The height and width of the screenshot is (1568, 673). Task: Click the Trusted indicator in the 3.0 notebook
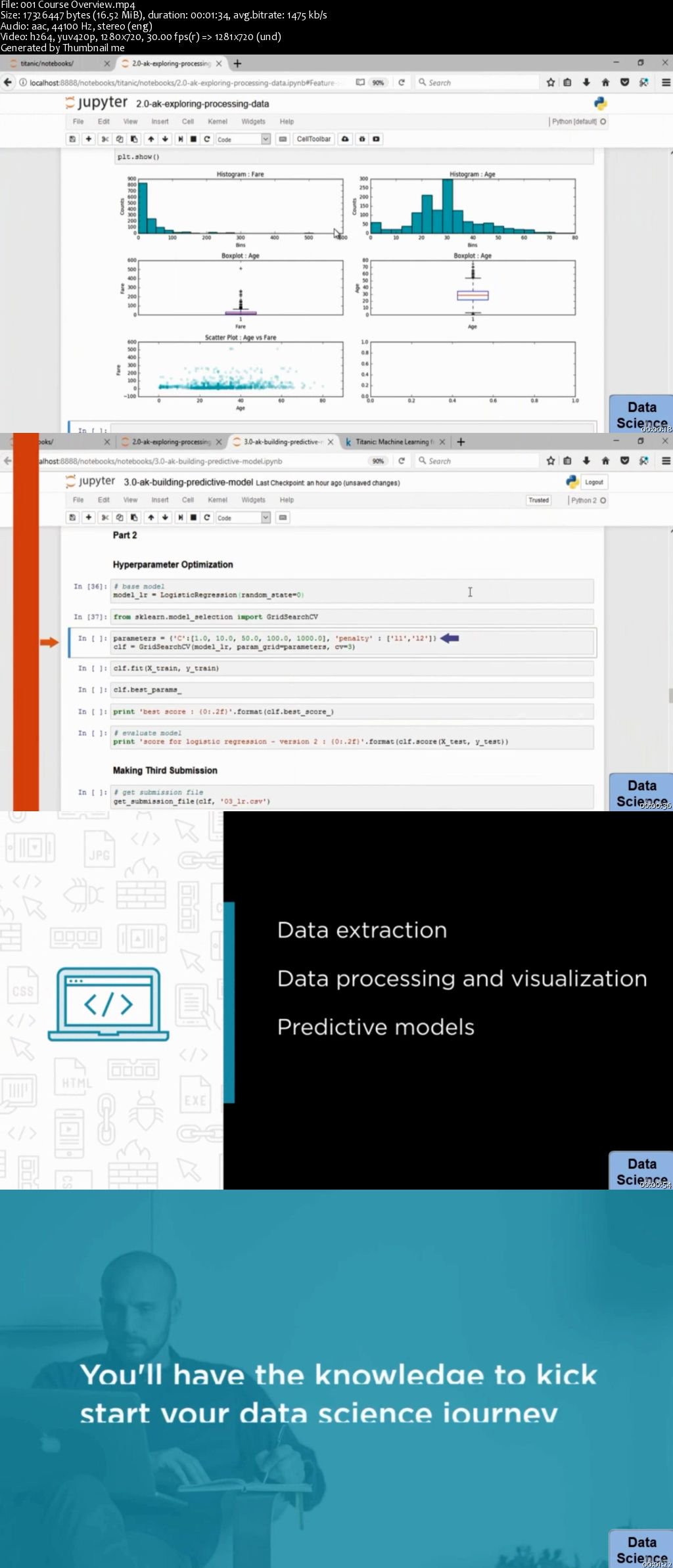539,501
